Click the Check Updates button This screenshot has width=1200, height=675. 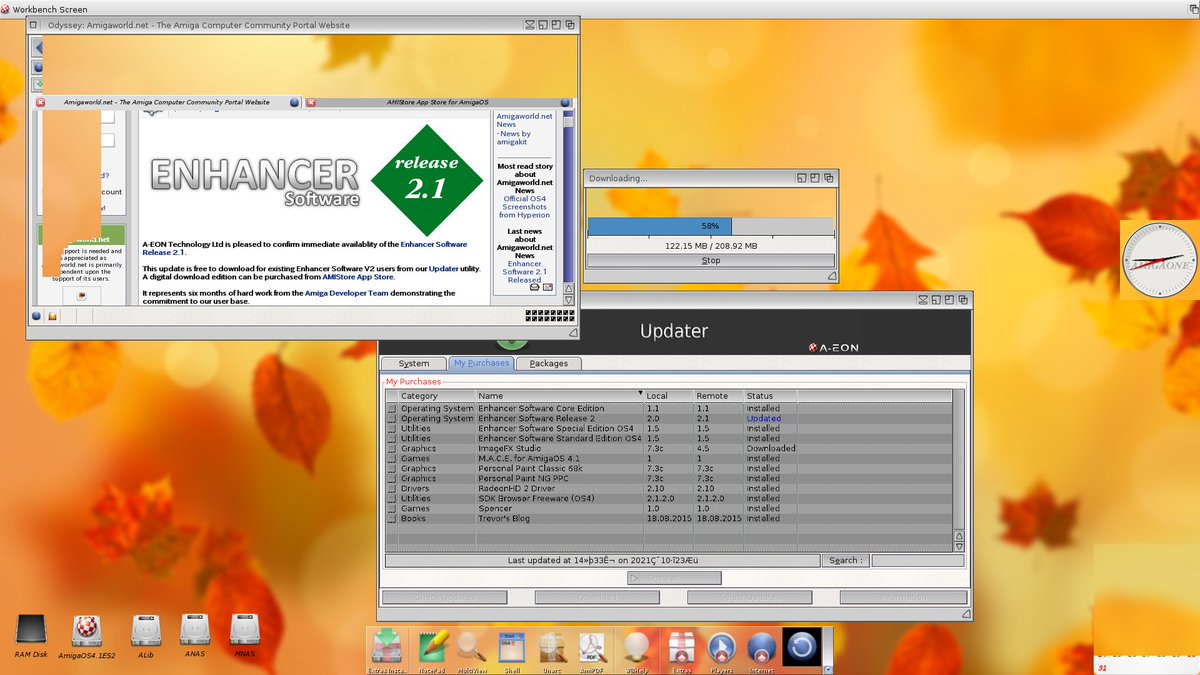point(445,598)
